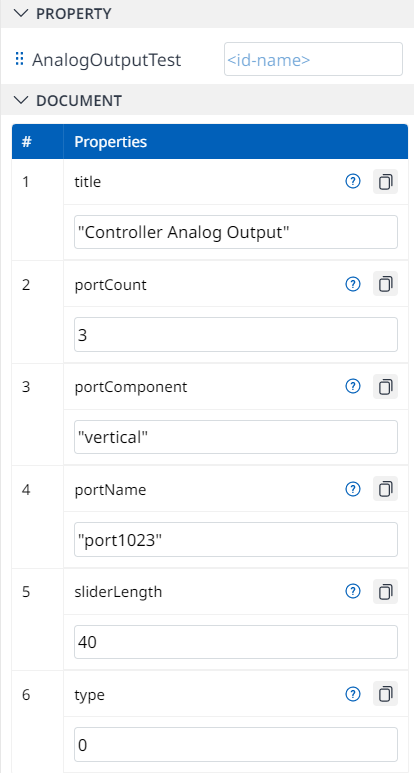This screenshot has width=414, height=773.
Task: Show help for portName property
Action: coord(353,489)
